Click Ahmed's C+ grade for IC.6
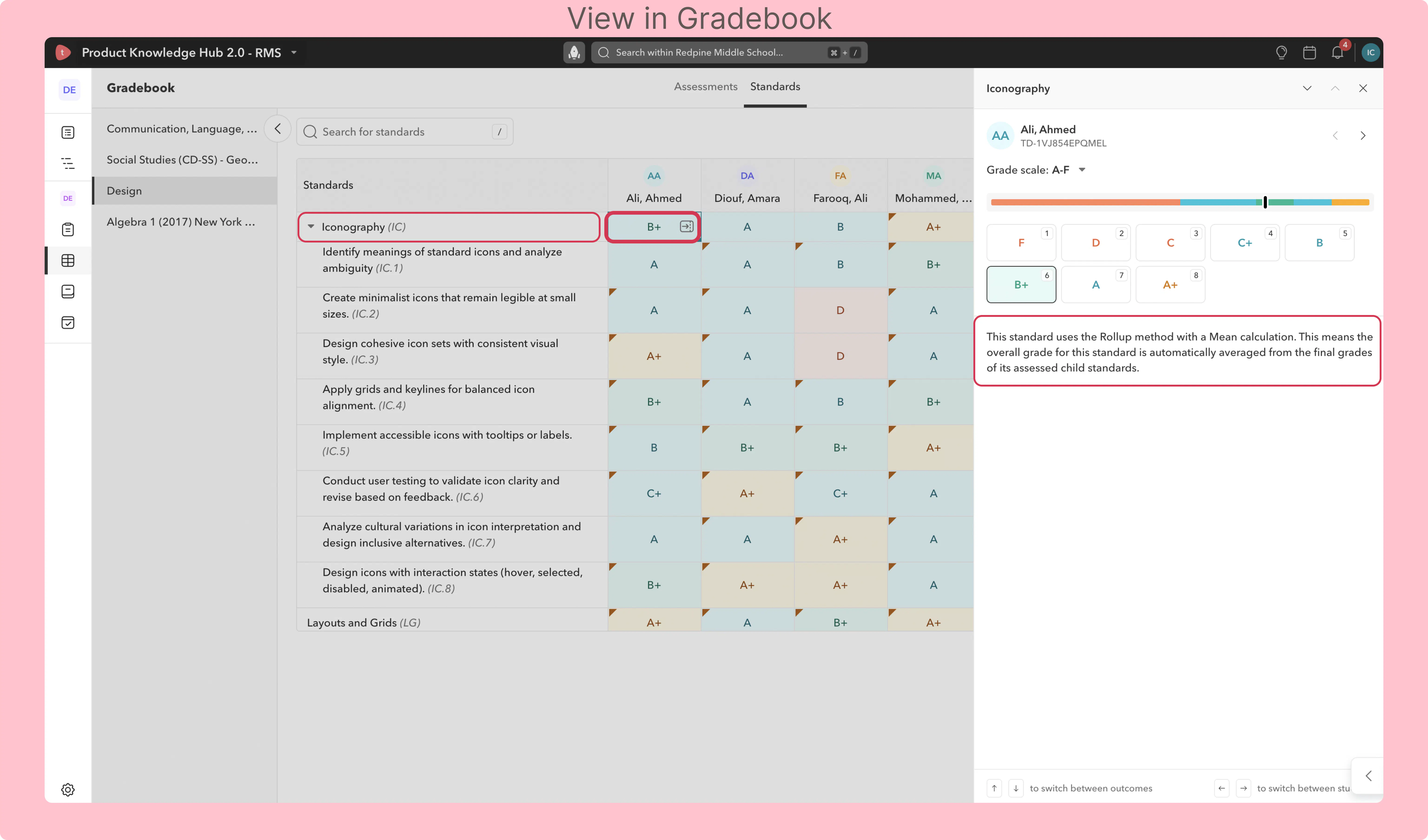 click(x=654, y=493)
